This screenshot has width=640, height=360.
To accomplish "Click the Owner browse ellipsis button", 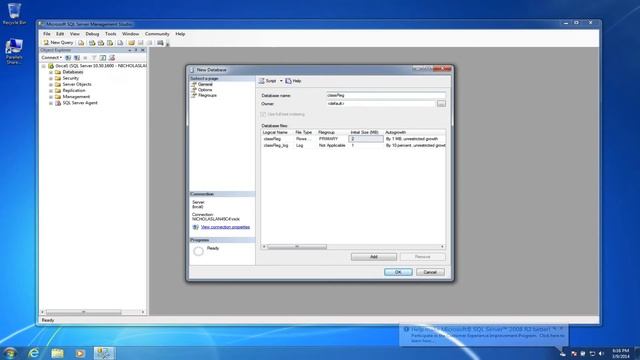I will [441, 104].
